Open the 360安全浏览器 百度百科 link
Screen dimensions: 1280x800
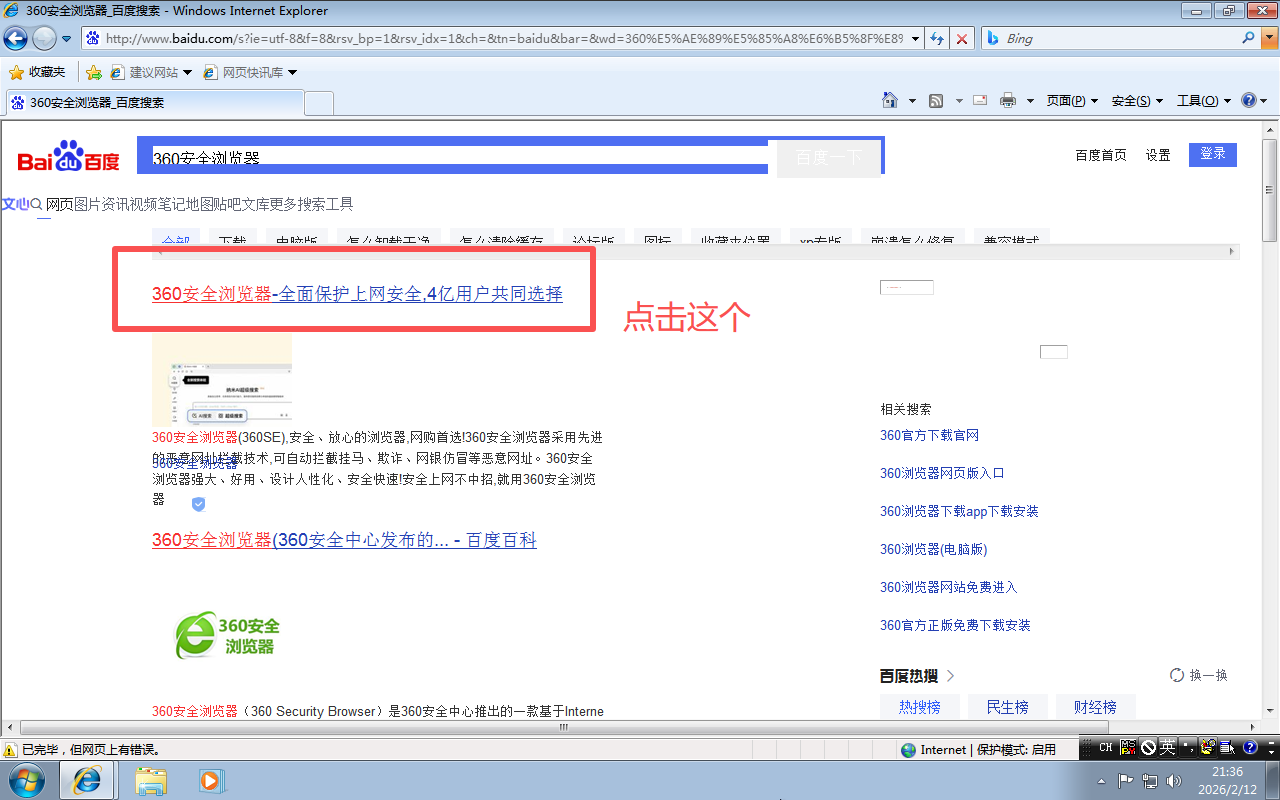343,540
